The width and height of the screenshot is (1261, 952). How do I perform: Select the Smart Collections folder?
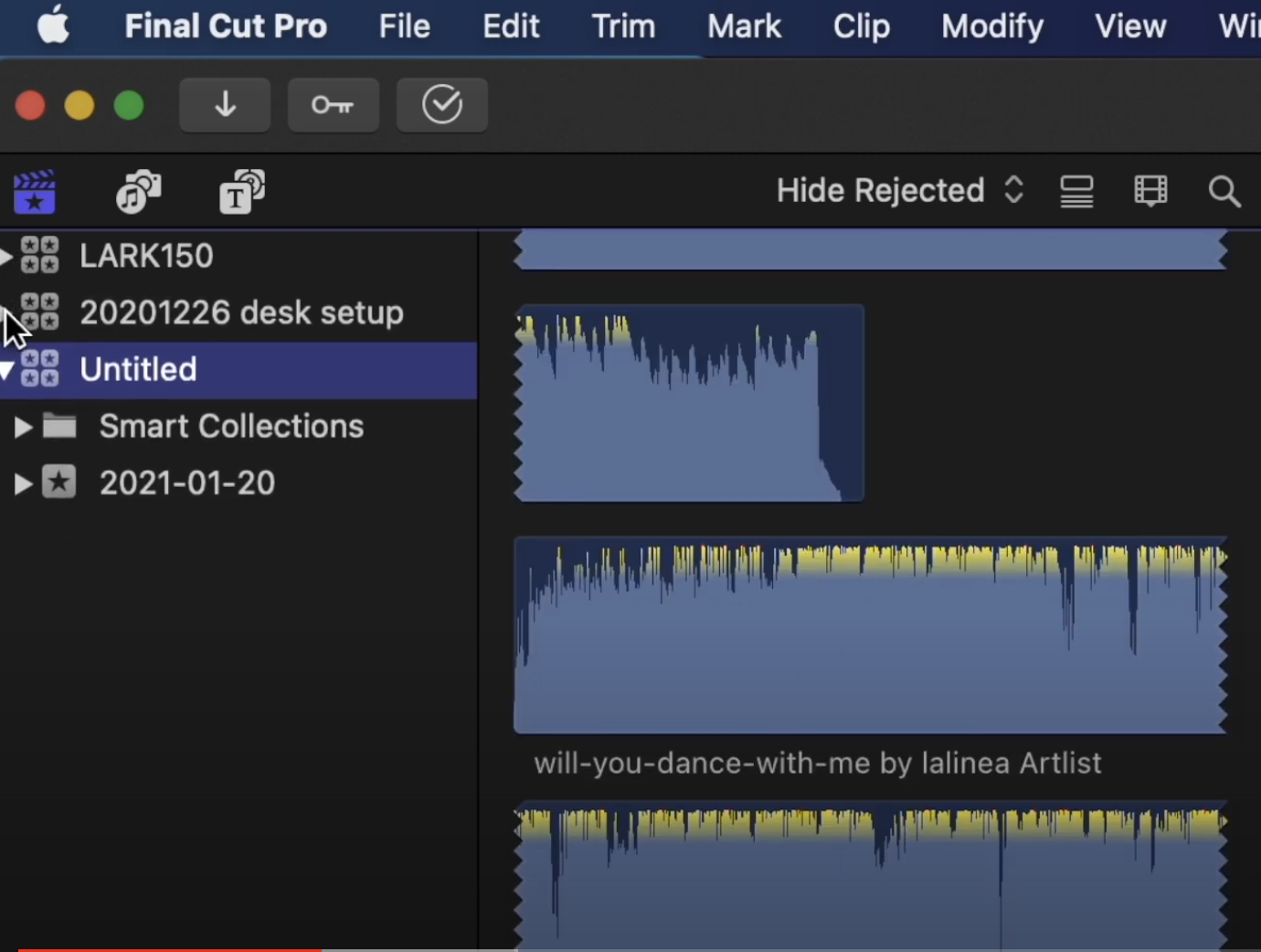pos(231,427)
